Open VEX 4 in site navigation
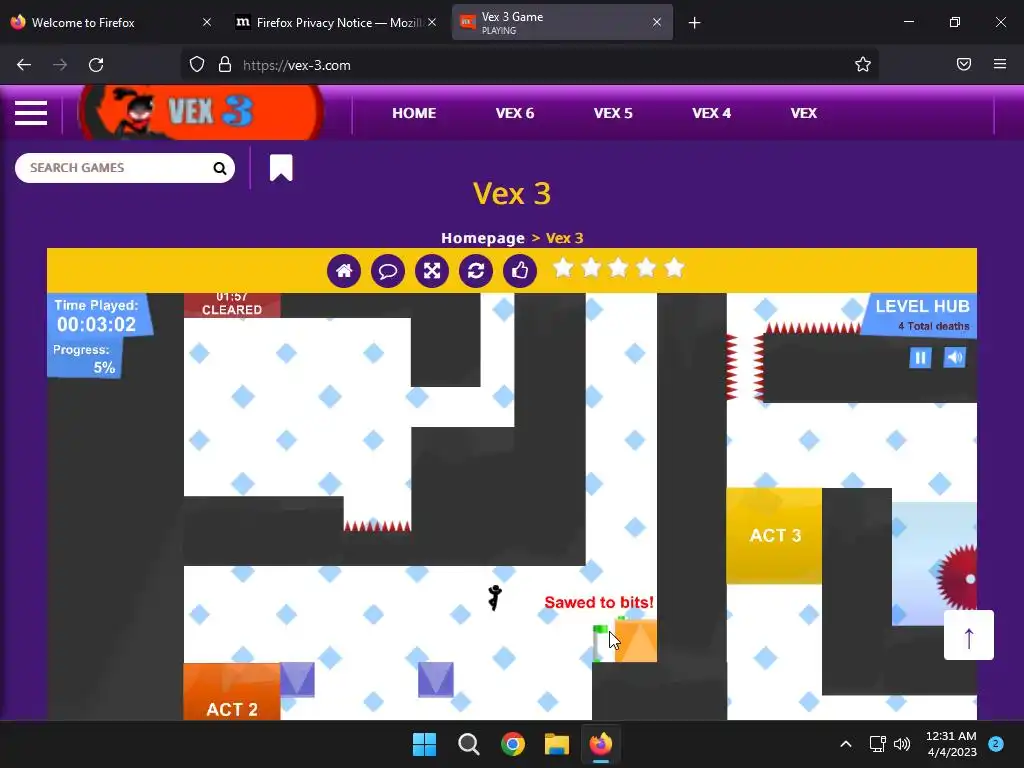 (711, 113)
